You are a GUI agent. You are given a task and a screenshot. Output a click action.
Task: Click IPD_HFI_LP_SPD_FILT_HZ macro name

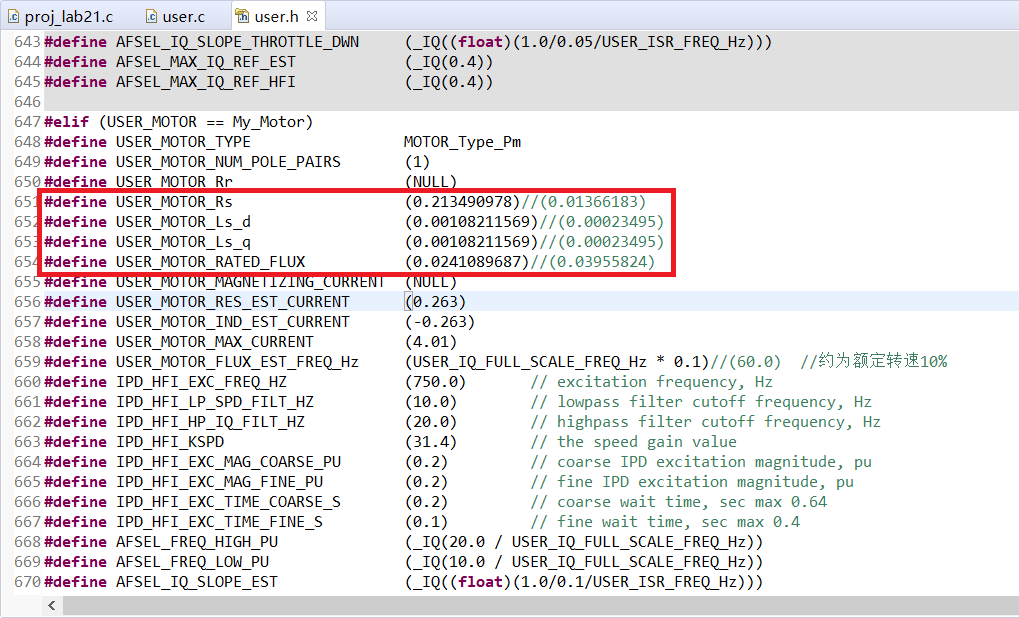[x=214, y=402]
